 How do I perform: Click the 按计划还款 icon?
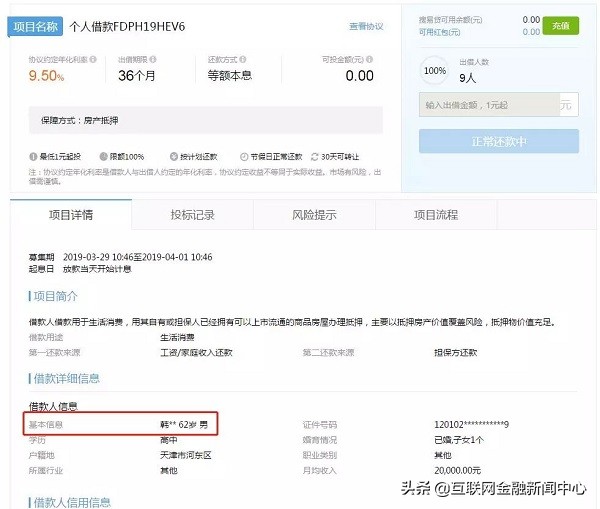coord(174,157)
